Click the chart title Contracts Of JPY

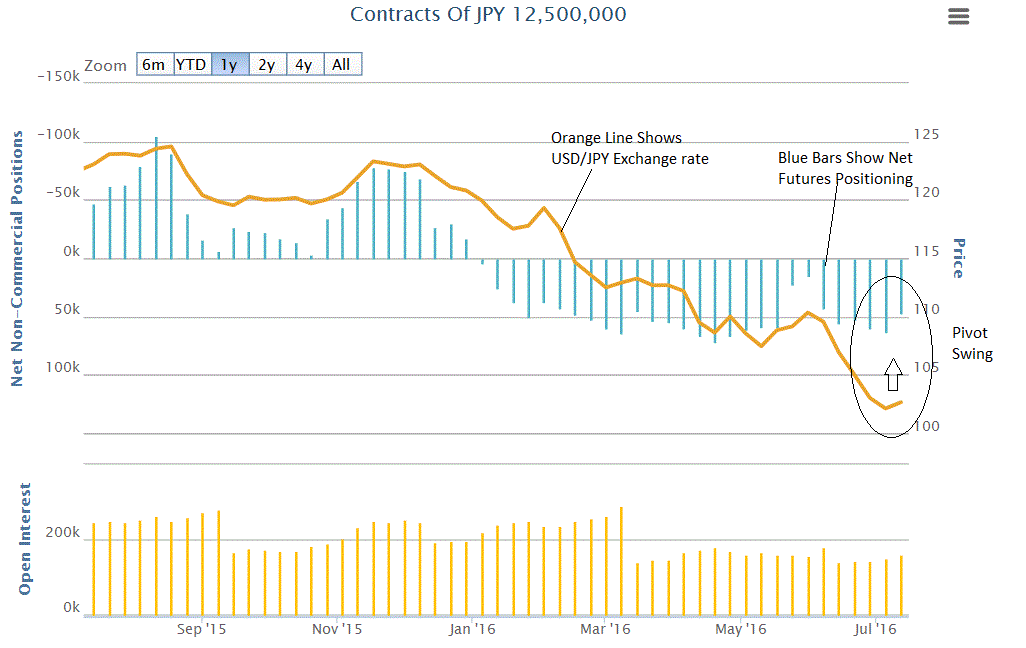(x=488, y=14)
